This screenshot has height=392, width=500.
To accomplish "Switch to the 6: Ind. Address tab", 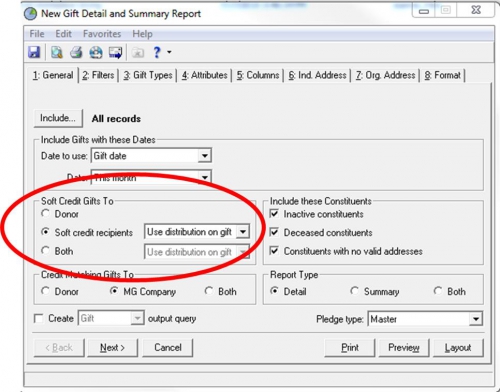I will (x=317, y=75).
